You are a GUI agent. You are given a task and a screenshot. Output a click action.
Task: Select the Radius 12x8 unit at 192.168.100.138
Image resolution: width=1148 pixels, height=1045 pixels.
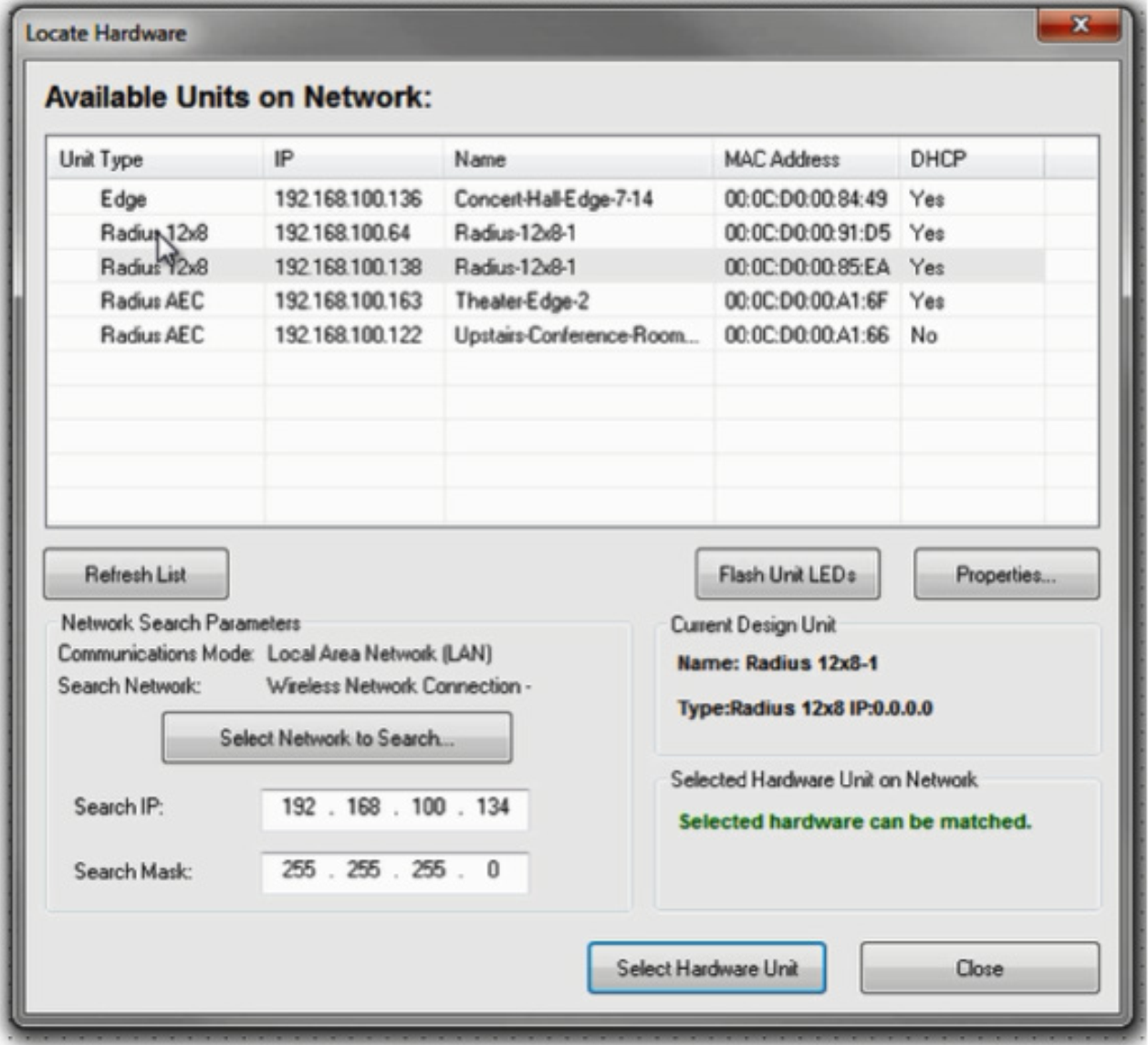coord(348,267)
